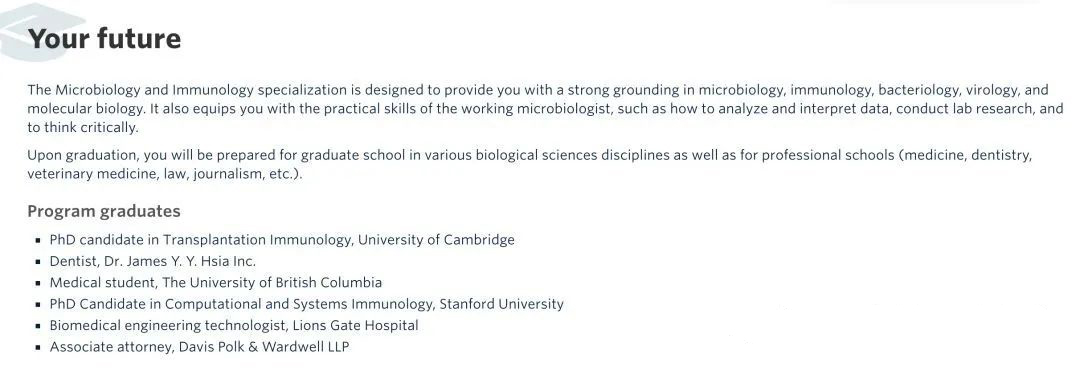Click Biomedical engineering technologist, Lions Gate Hospital
Viewport: 1080px width, 372px height.
pyautogui.click(x=234, y=325)
